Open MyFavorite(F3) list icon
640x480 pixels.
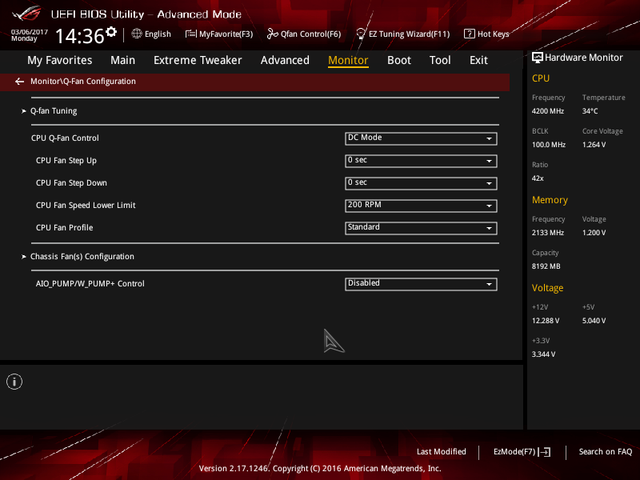click(191, 34)
